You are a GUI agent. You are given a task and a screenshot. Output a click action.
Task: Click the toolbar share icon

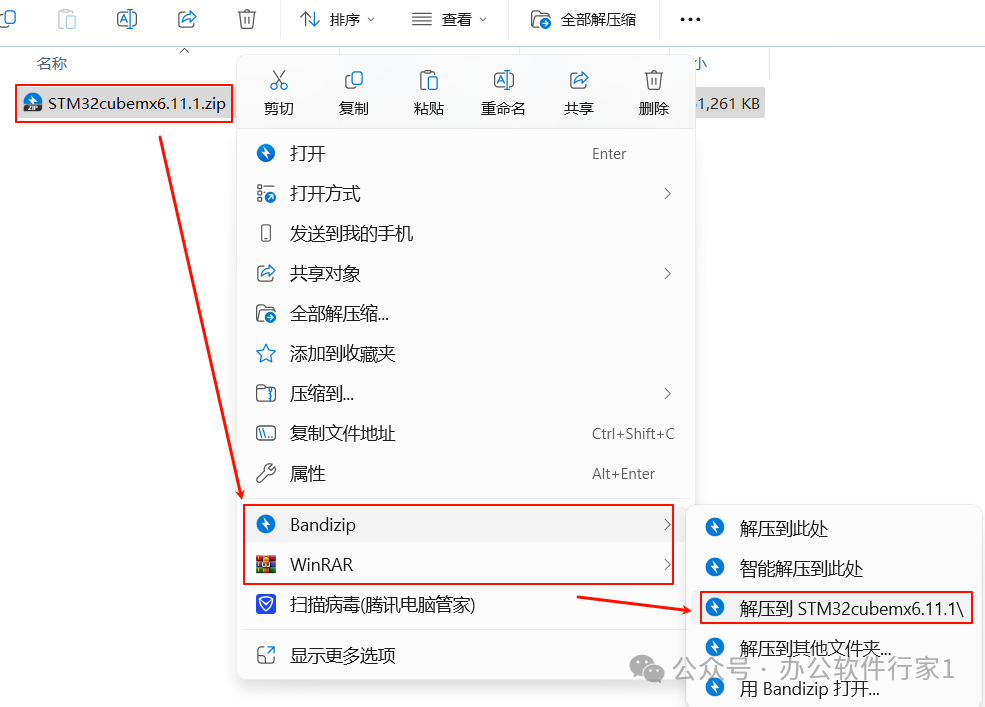tap(187, 19)
